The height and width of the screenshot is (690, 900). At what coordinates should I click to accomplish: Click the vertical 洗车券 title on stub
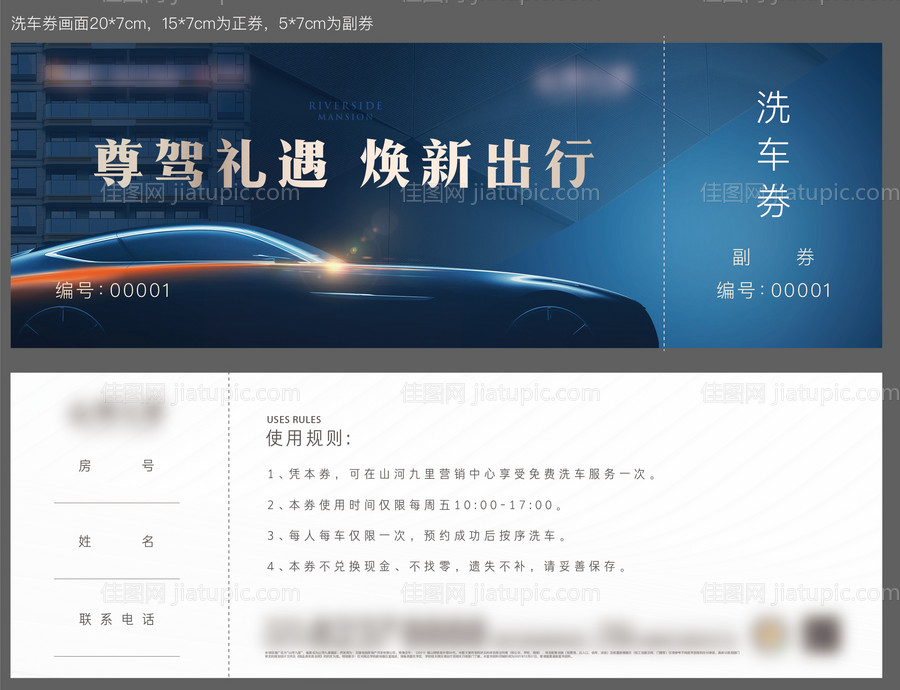coord(772,154)
